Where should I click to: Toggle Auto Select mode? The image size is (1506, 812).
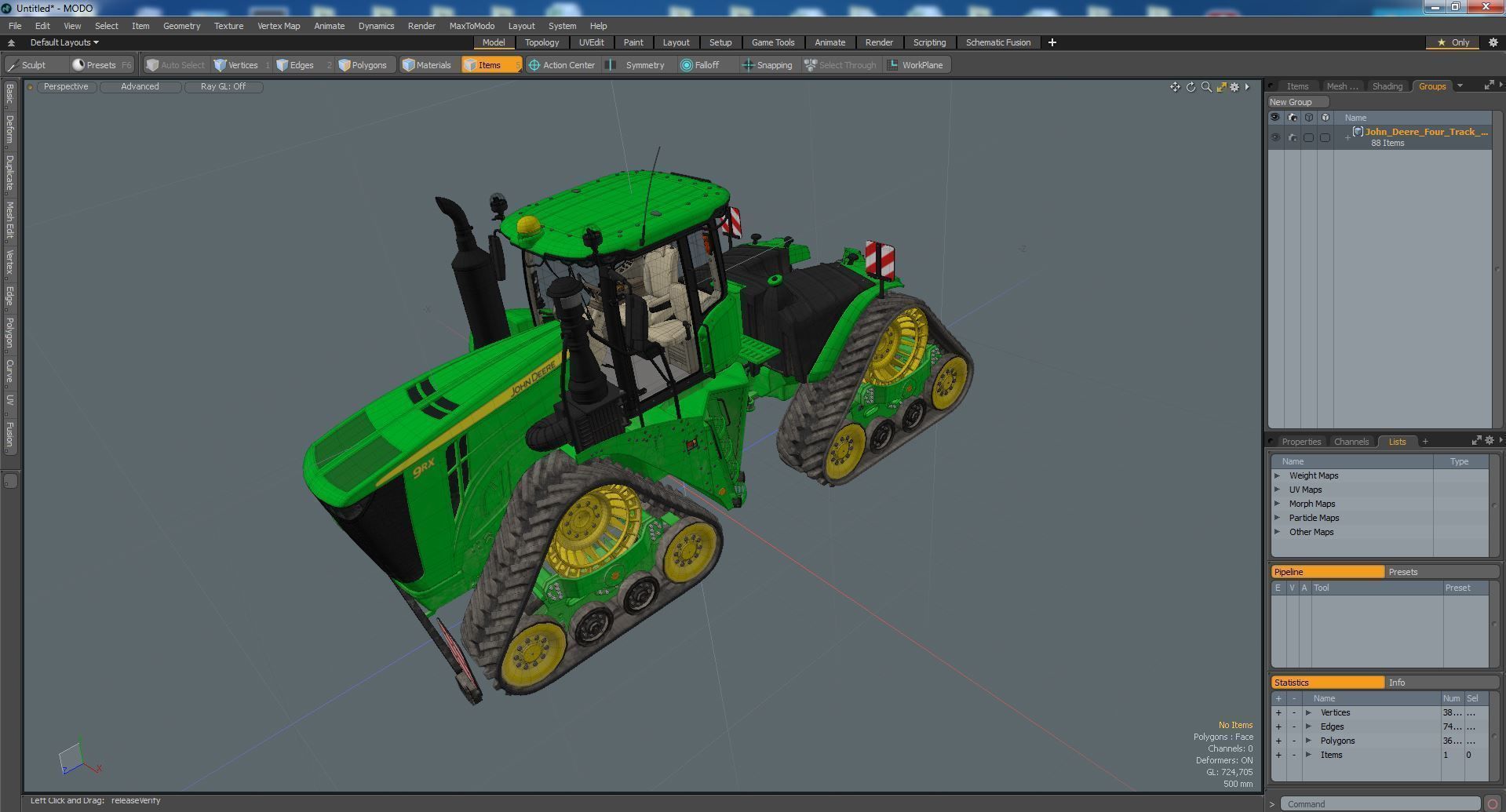coord(176,65)
